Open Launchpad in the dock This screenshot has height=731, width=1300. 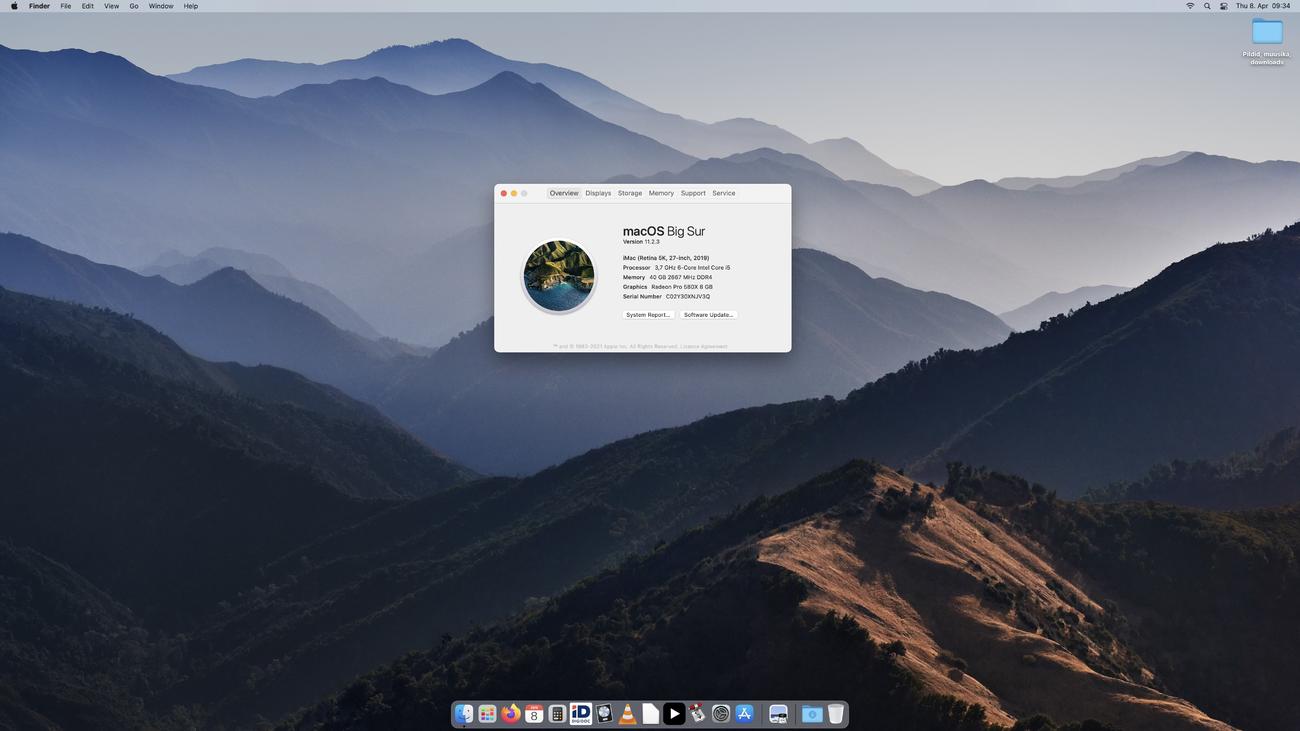point(487,714)
